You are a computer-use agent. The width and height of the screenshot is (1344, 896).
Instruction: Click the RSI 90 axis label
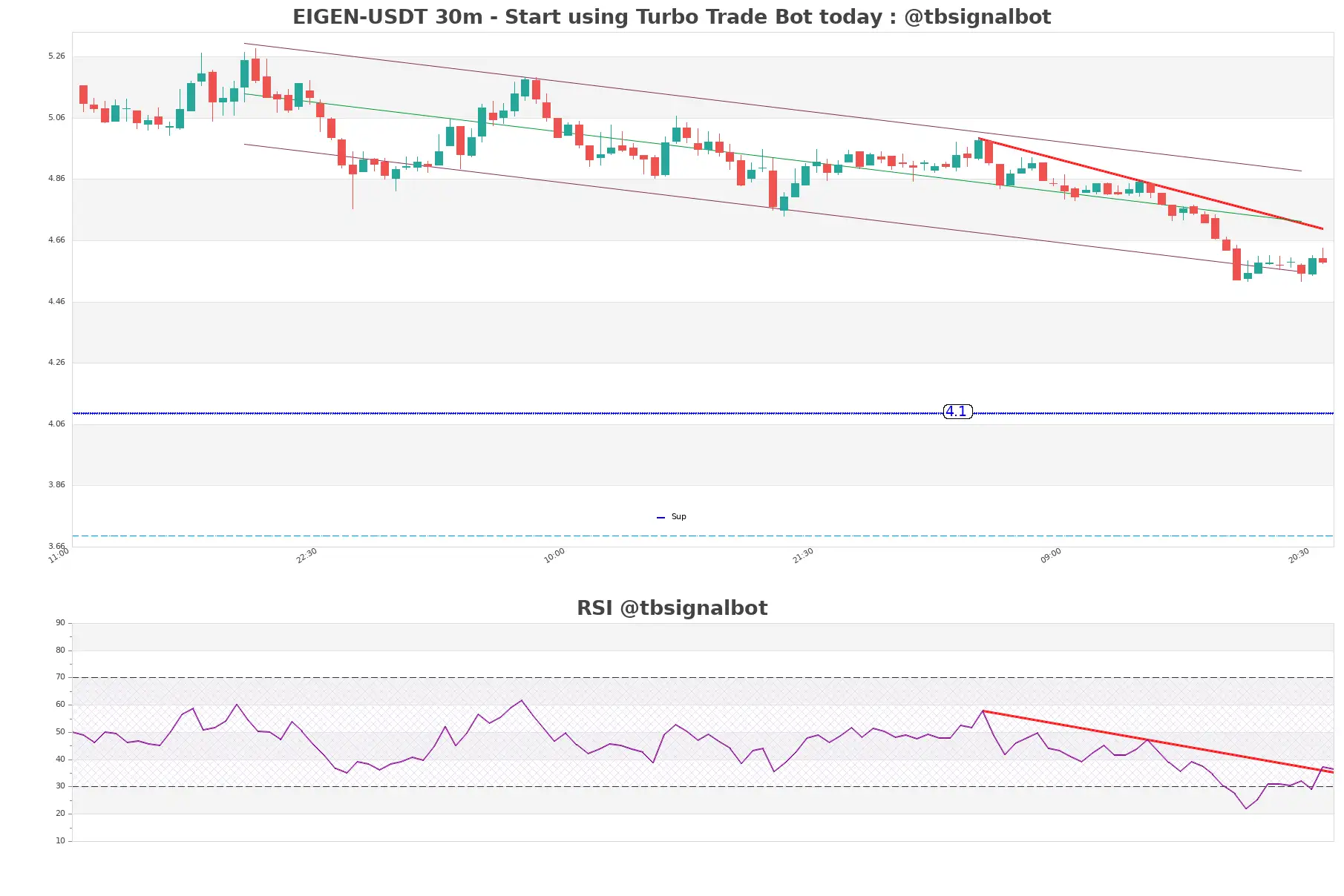click(60, 623)
